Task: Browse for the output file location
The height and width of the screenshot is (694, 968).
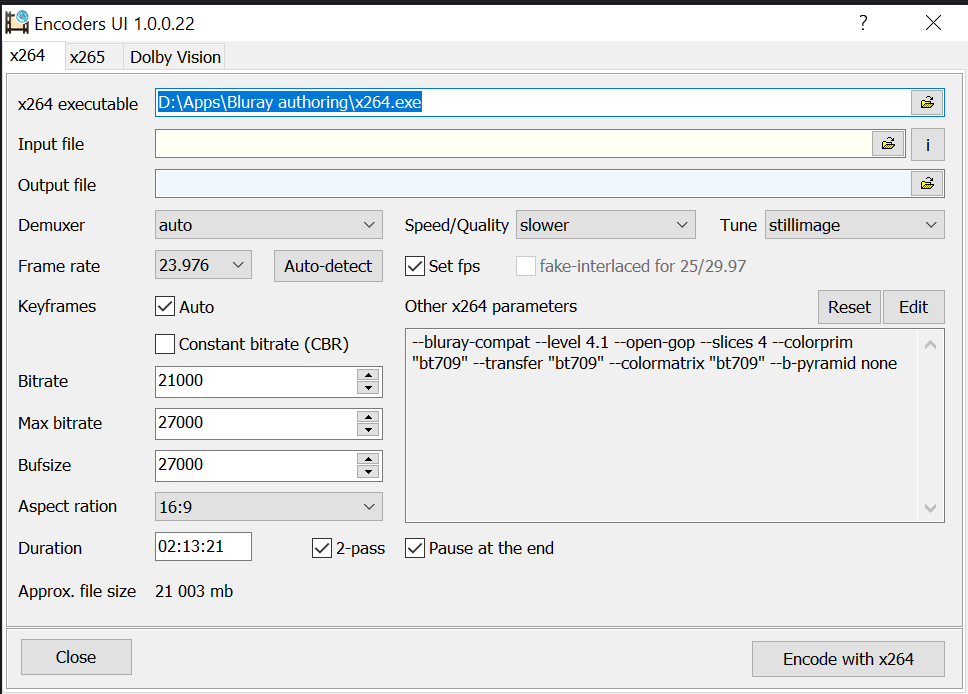Action: point(927,184)
